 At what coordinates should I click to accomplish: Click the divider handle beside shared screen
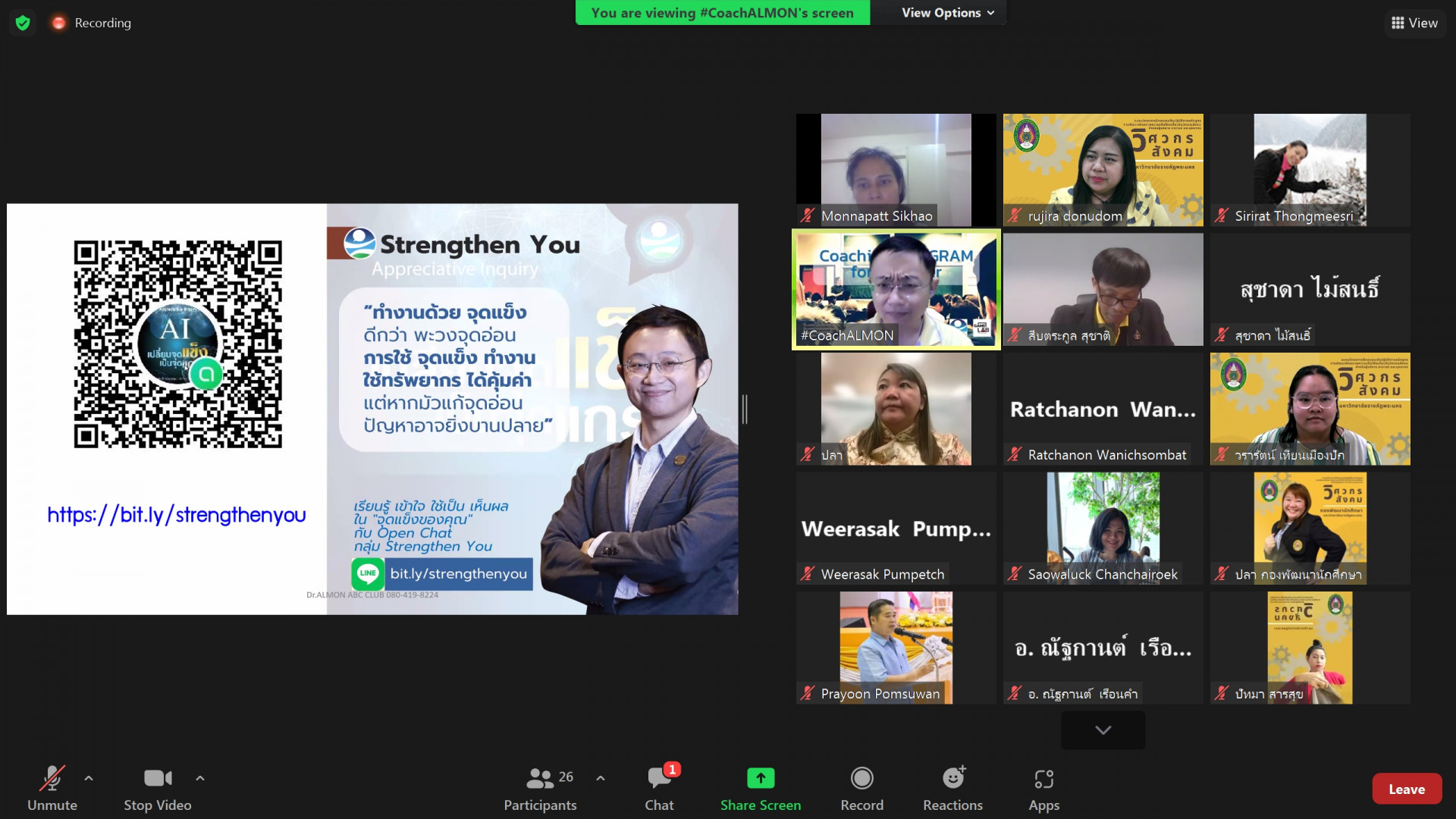pos(745,409)
